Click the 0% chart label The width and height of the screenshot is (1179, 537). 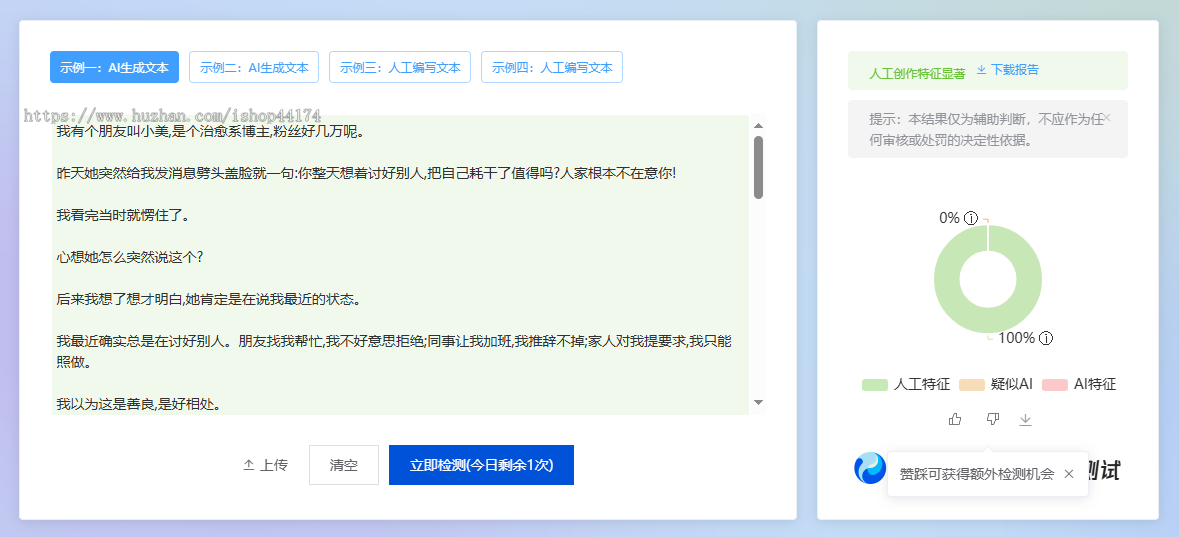(949, 218)
